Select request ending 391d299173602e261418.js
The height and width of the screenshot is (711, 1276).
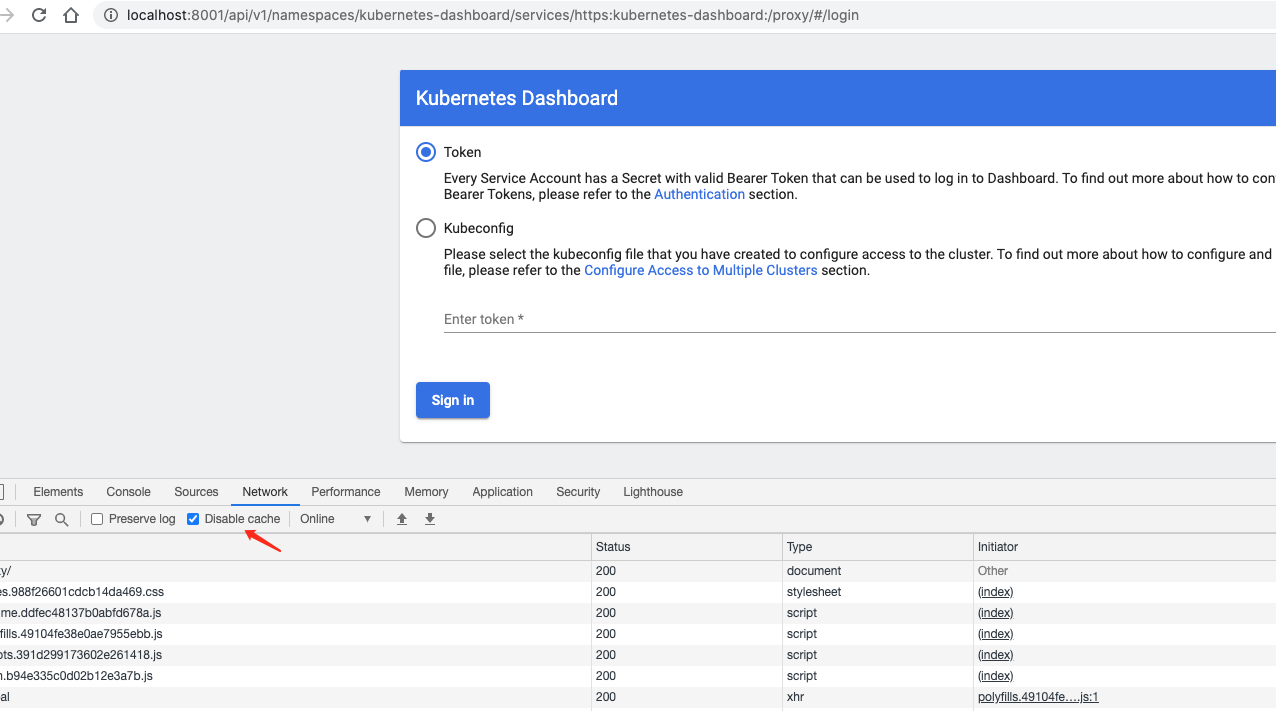pos(638,655)
